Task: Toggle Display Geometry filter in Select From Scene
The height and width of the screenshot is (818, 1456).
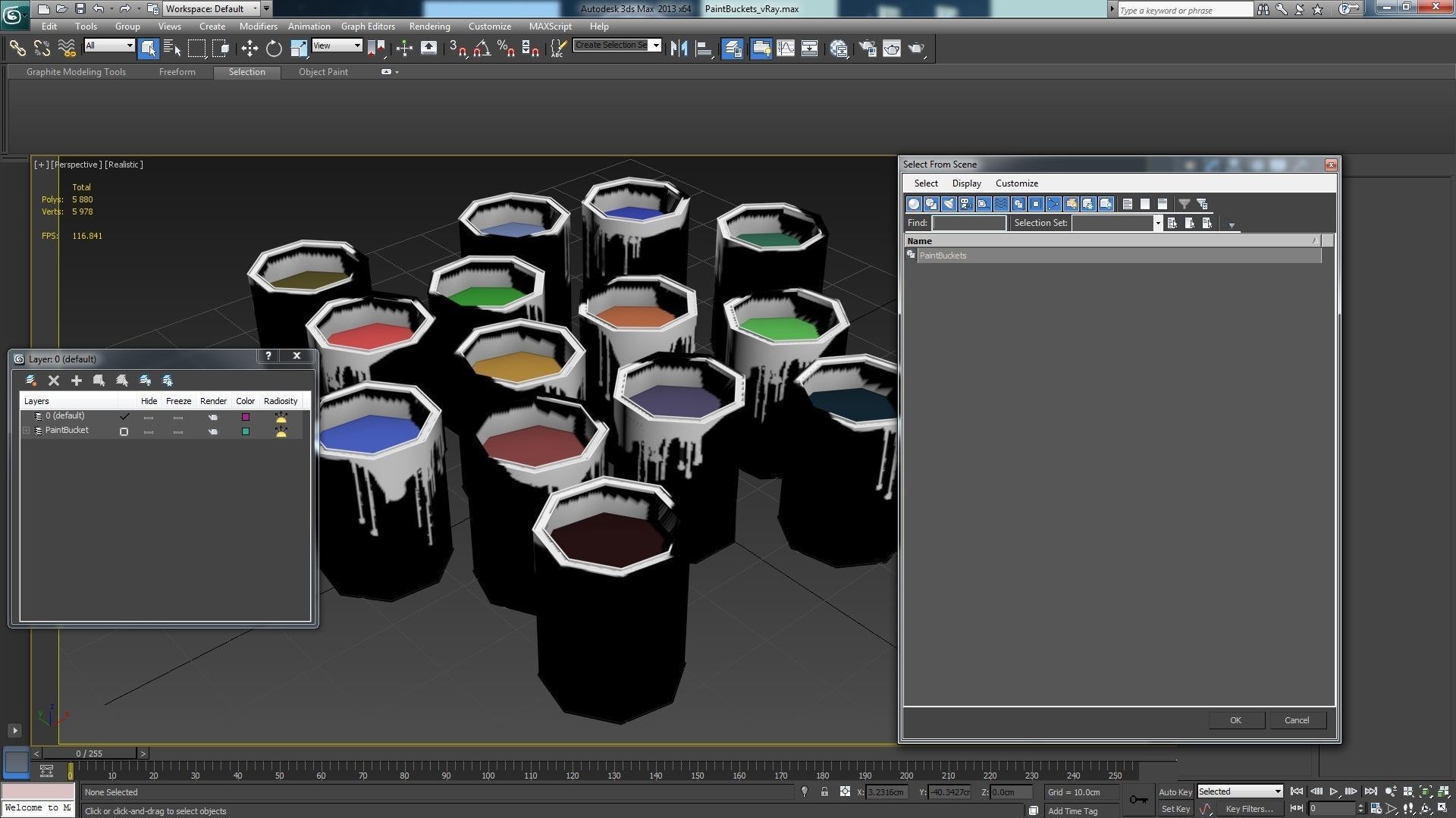Action: coord(914,204)
